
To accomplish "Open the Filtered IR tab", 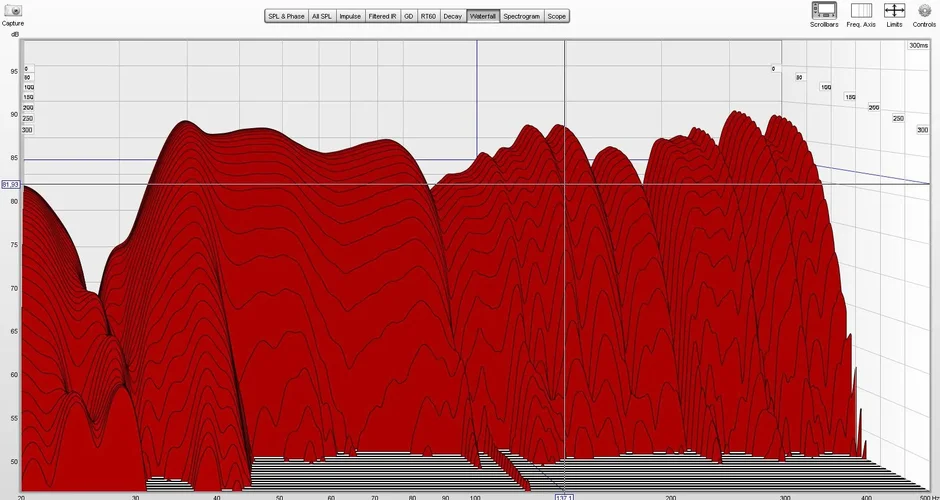I will (382, 16).
